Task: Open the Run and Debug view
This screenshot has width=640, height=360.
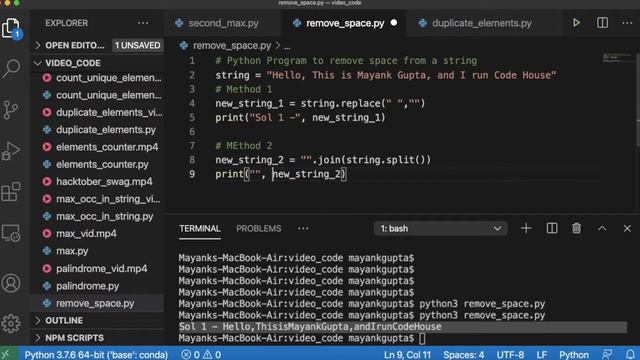Action: 11,151
